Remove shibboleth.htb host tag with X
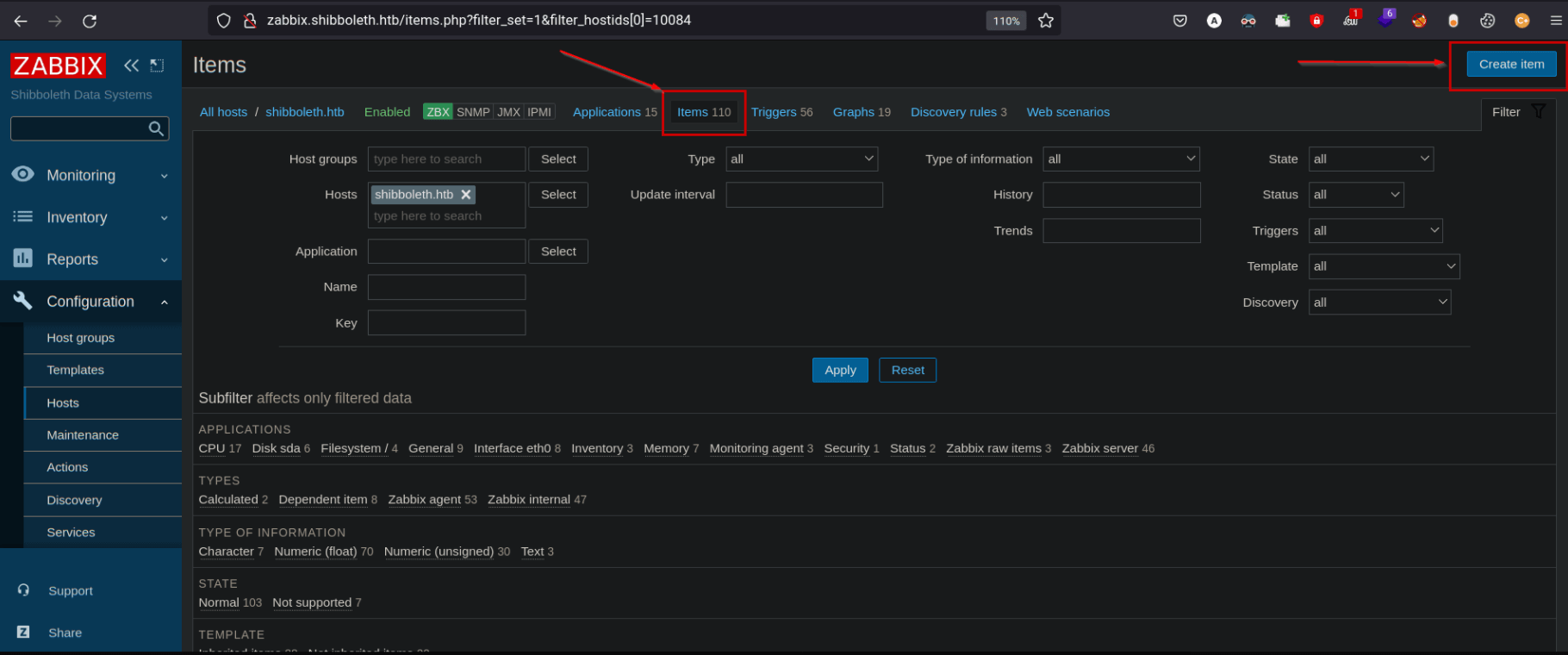The image size is (1568, 655). pos(466,195)
